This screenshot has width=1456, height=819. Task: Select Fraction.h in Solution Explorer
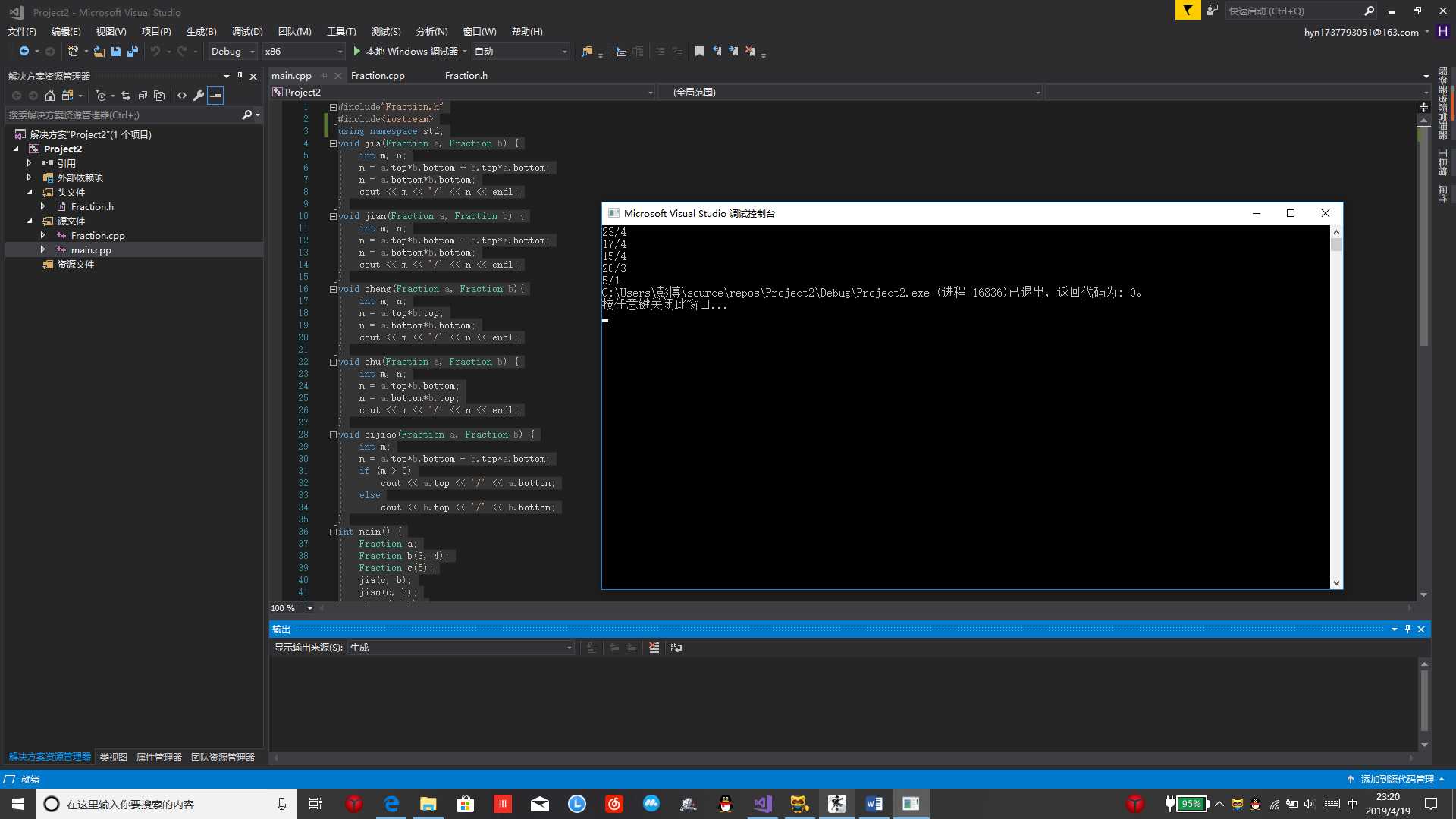93,207
